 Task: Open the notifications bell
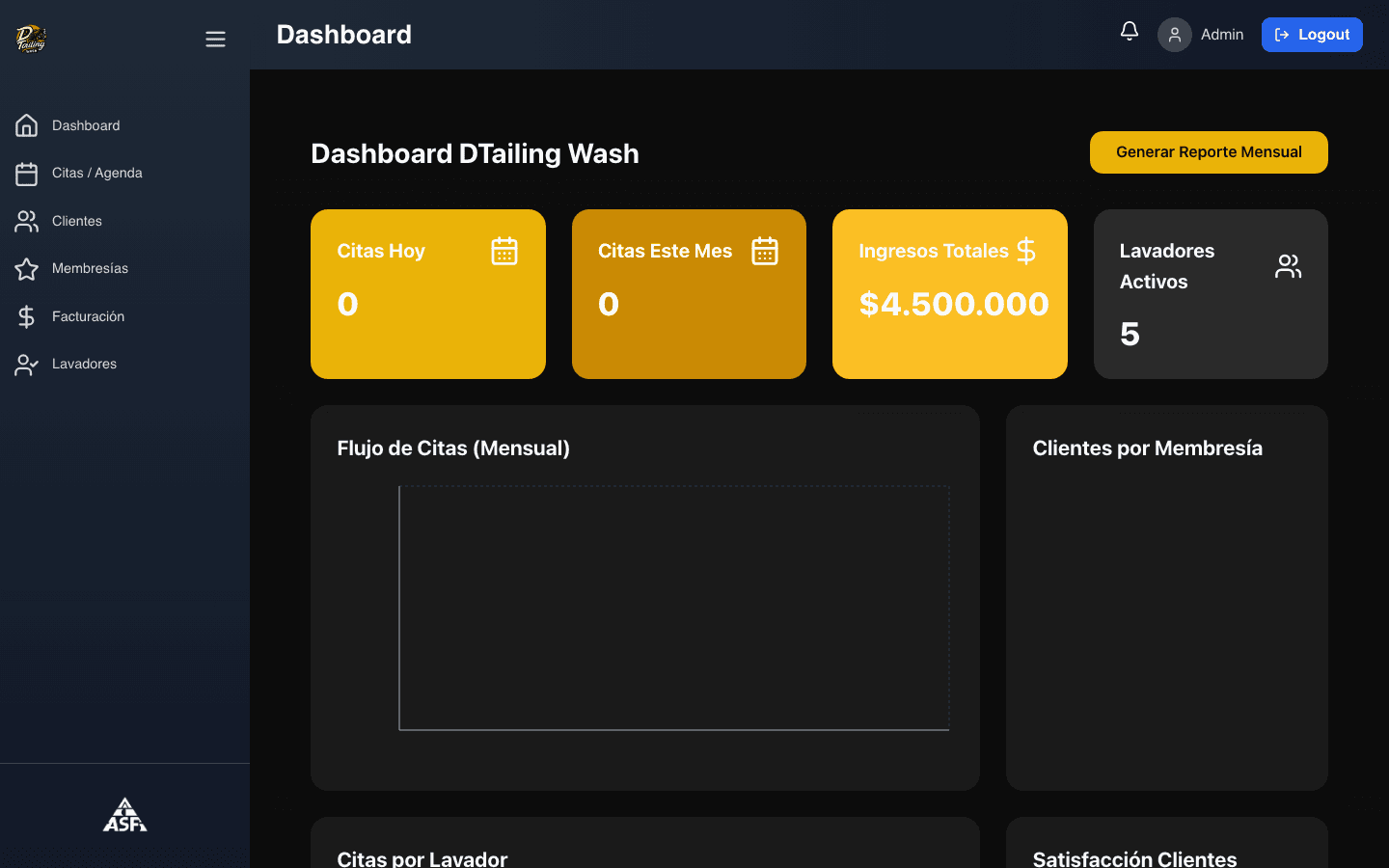coord(1129,32)
